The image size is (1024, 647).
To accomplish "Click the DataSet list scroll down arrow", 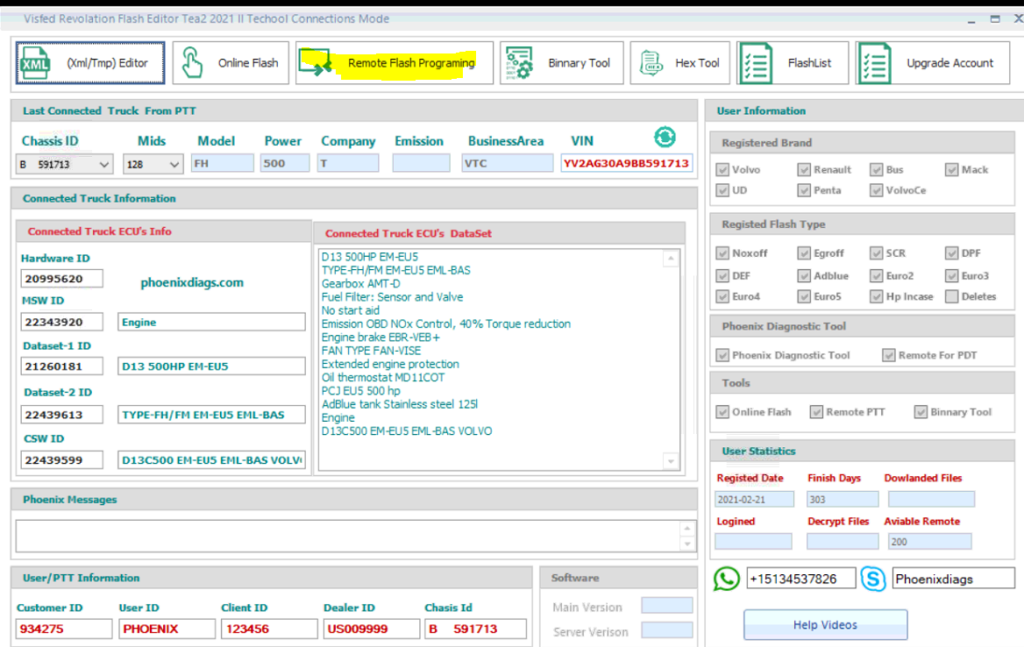I will coord(671,462).
